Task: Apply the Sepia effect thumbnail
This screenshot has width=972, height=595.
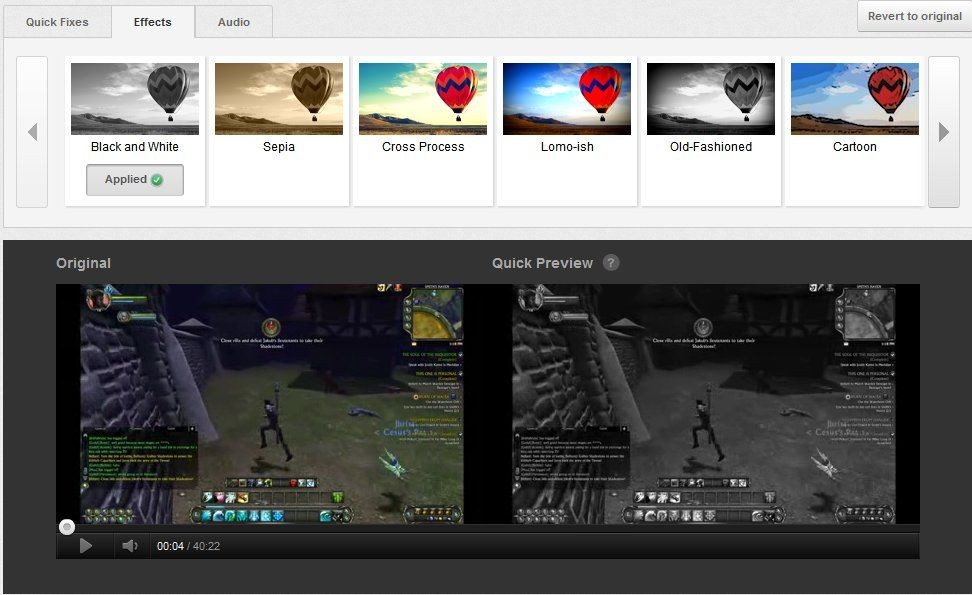Action: pyautogui.click(x=279, y=99)
